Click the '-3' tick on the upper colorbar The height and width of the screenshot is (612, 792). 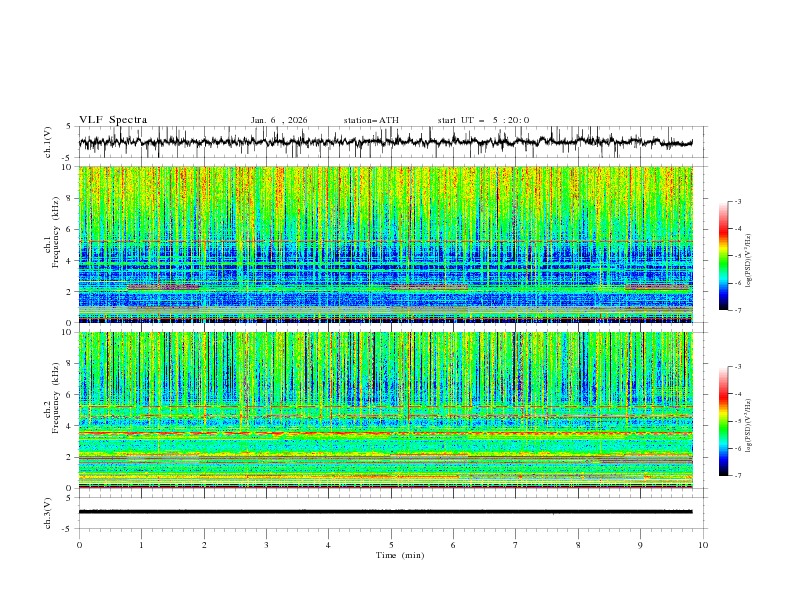tap(737, 201)
